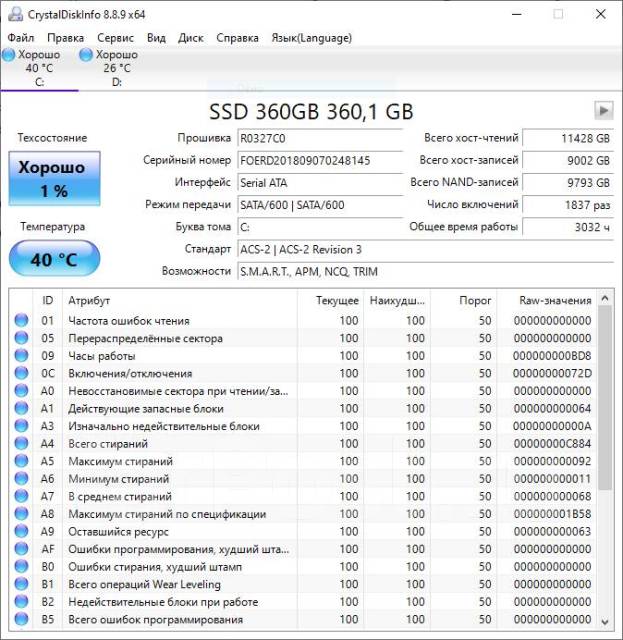Click status orb for attribute 09 power-on hours
This screenshot has width=623, height=640.
click(21, 356)
